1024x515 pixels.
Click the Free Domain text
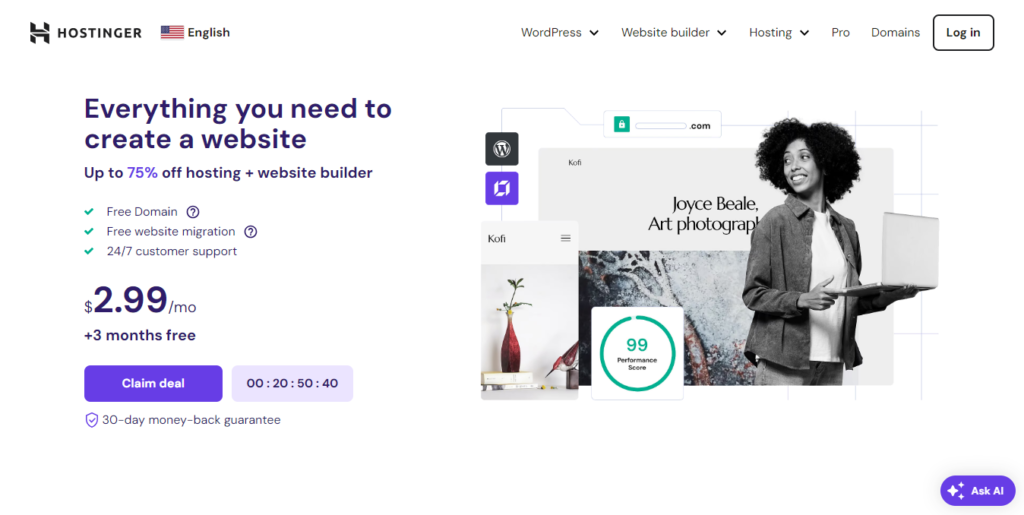(142, 211)
